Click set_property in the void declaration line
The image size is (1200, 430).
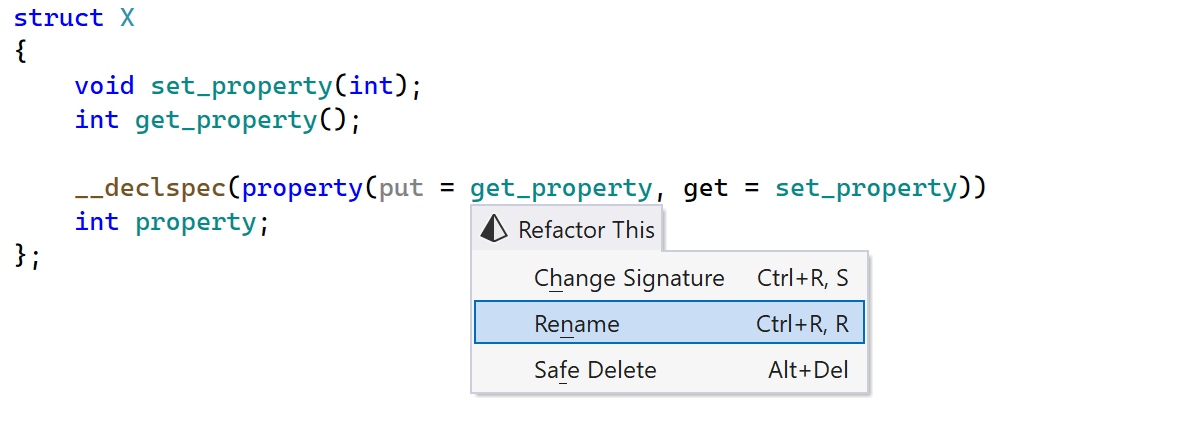241,86
